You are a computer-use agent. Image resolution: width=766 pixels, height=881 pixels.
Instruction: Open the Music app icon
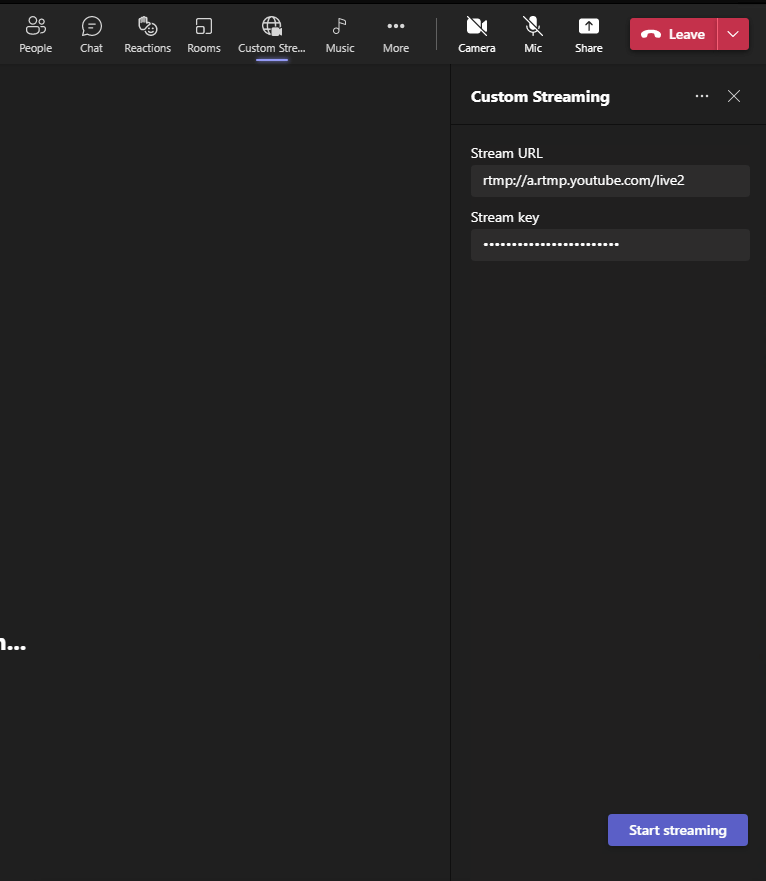(x=340, y=34)
